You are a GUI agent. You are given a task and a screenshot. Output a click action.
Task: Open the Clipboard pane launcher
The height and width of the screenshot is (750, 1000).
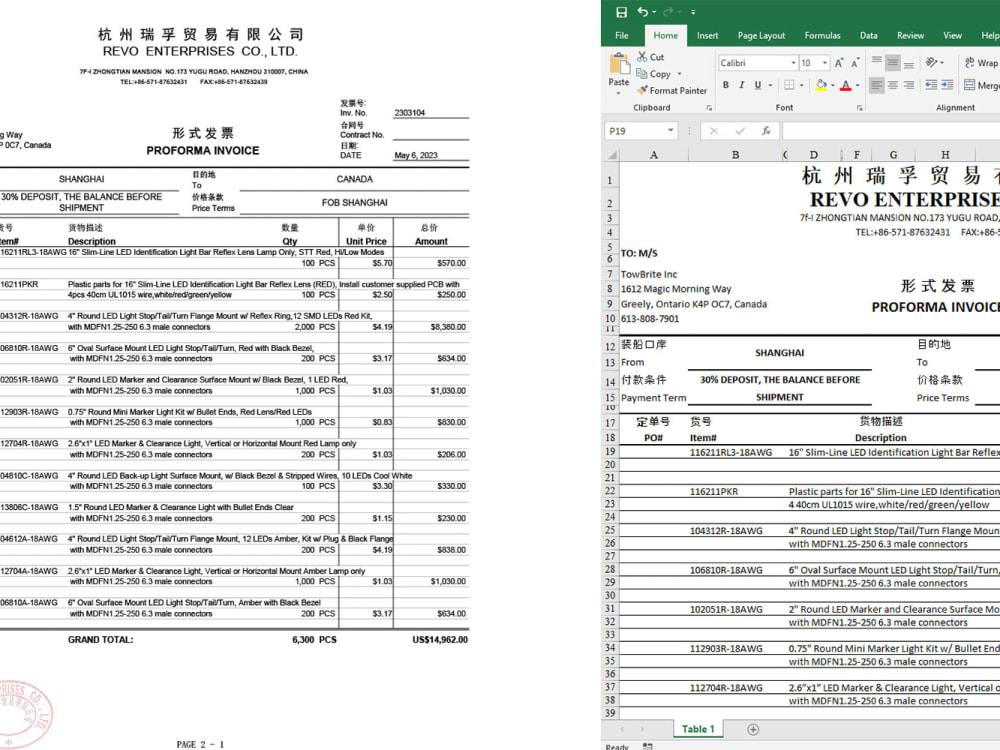709,108
